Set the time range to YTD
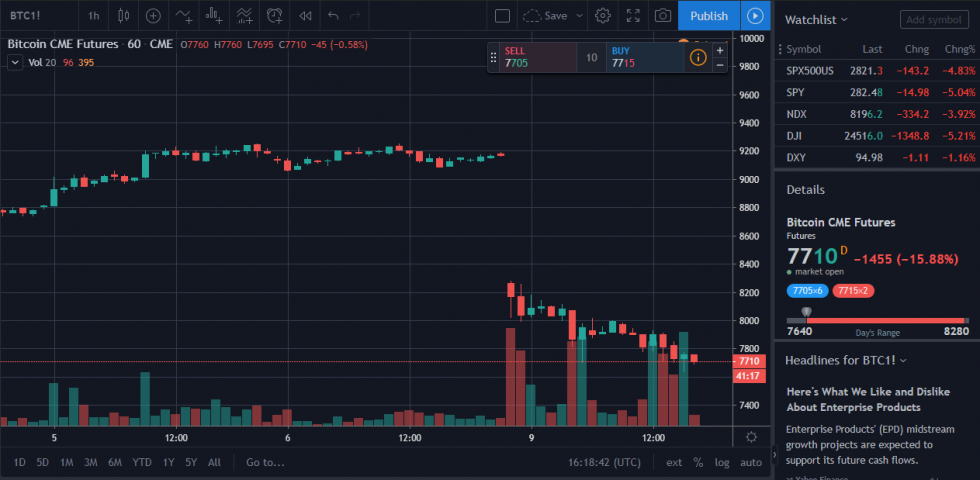This screenshot has width=980, height=480. (x=142, y=462)
